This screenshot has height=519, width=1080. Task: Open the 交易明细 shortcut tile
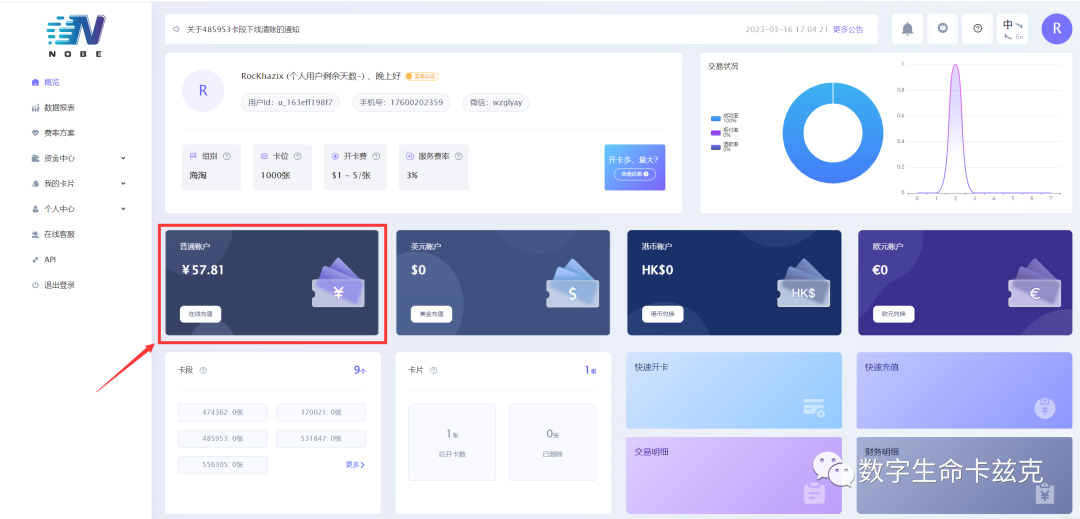point(734,475)
